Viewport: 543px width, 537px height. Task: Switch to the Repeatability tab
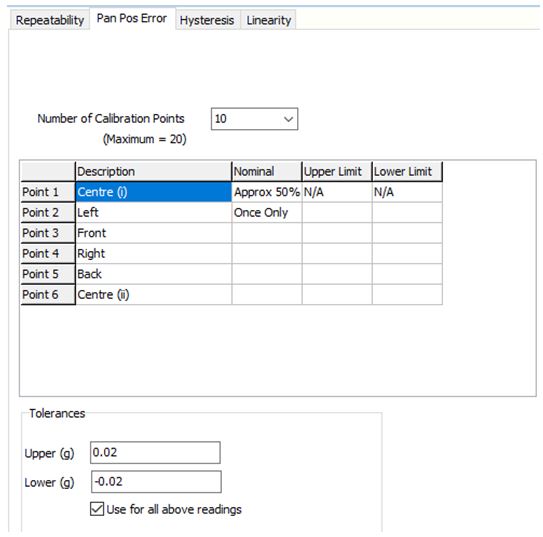coord(50,20)
